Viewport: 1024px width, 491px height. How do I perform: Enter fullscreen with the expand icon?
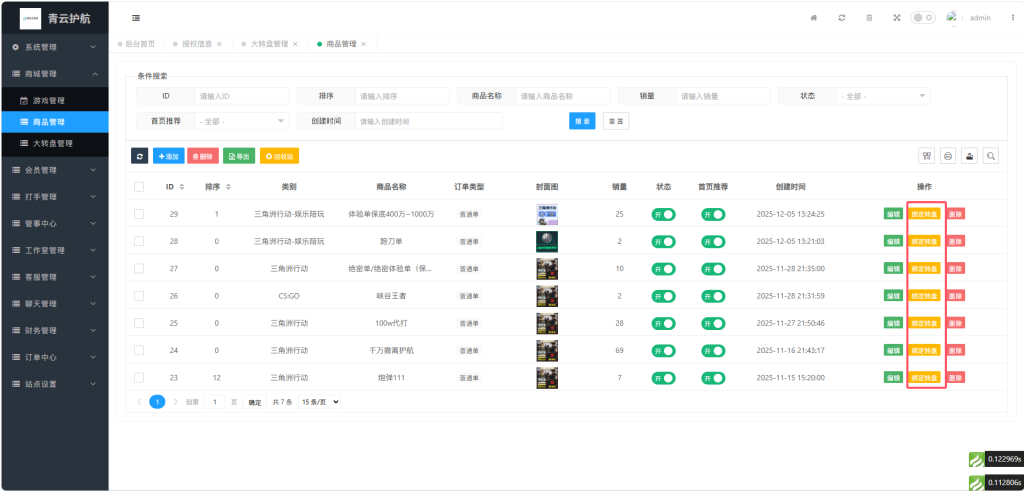897,18
